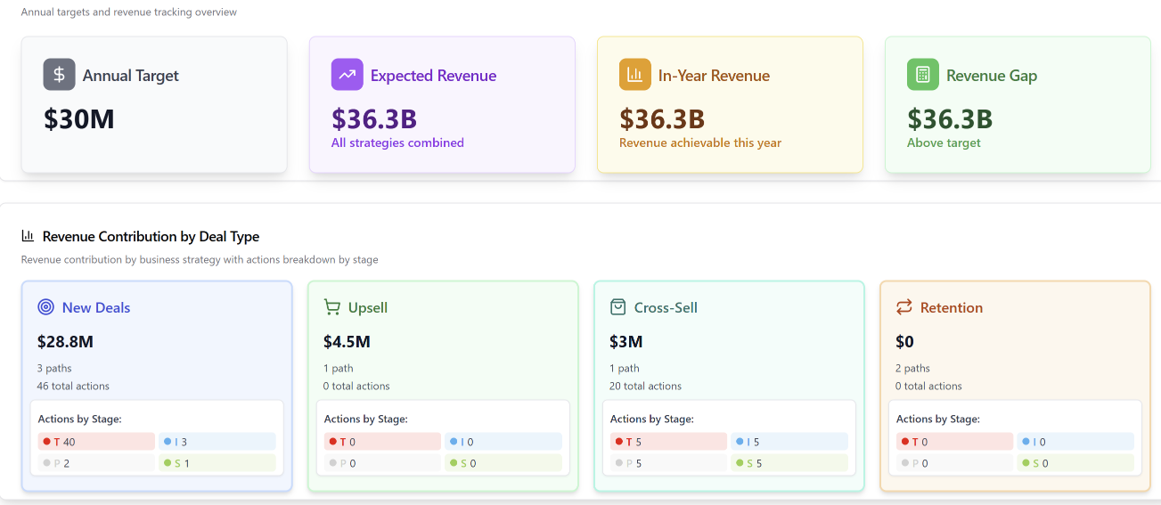Click the Expected Revenue card title
This screenshot has height=505, width=1161.
(x=433, y=76)
